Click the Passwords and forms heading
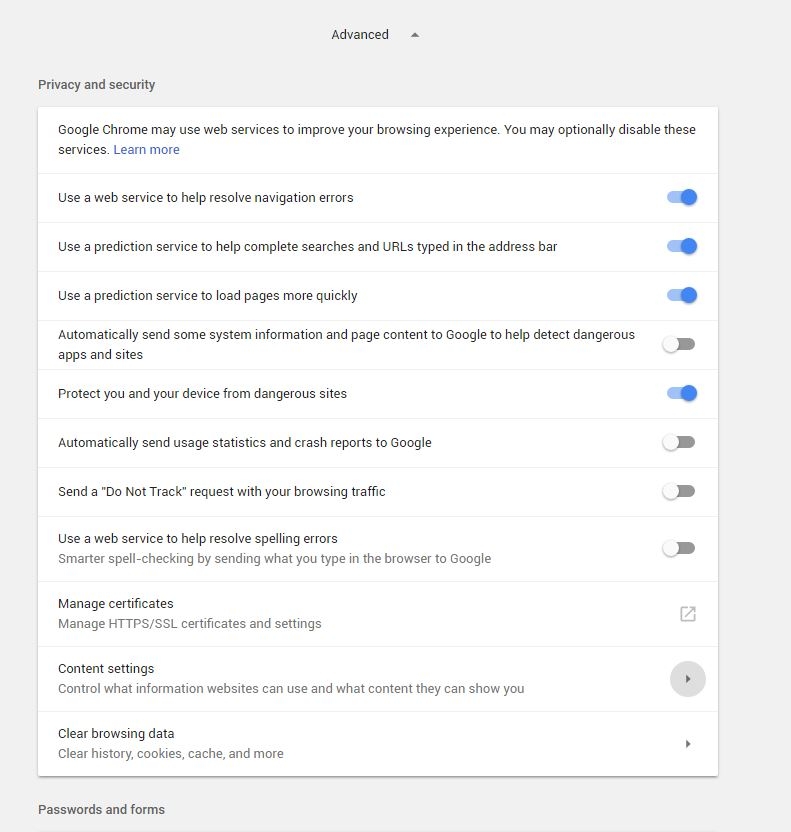Viewport: 791px width, 832px height. [101, 809]
